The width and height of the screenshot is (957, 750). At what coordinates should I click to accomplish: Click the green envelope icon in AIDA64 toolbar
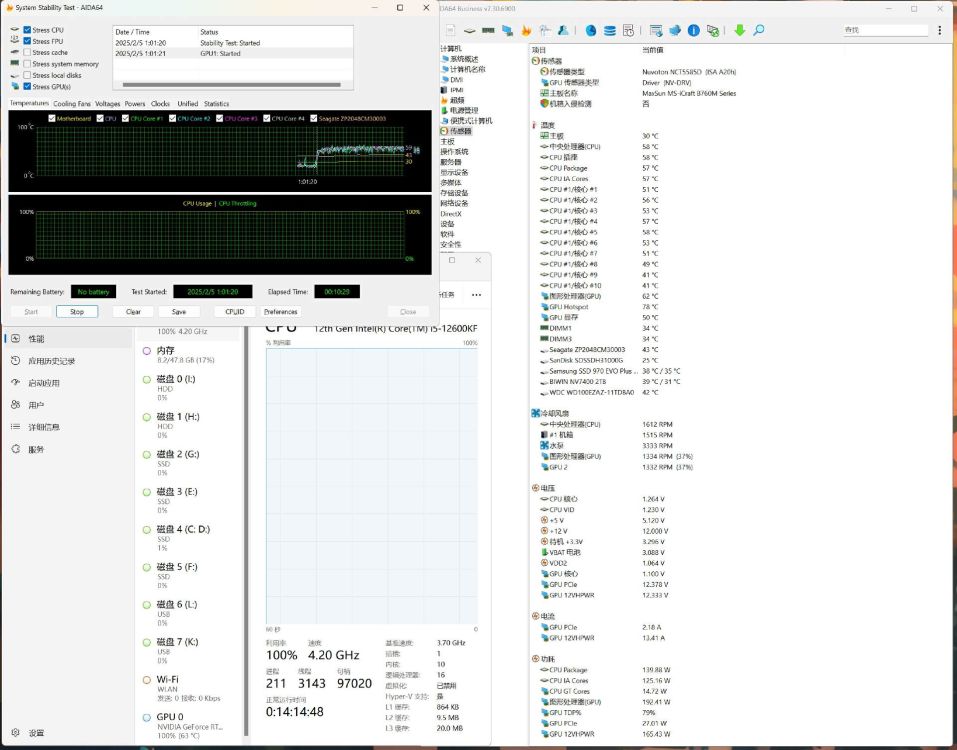712,30
